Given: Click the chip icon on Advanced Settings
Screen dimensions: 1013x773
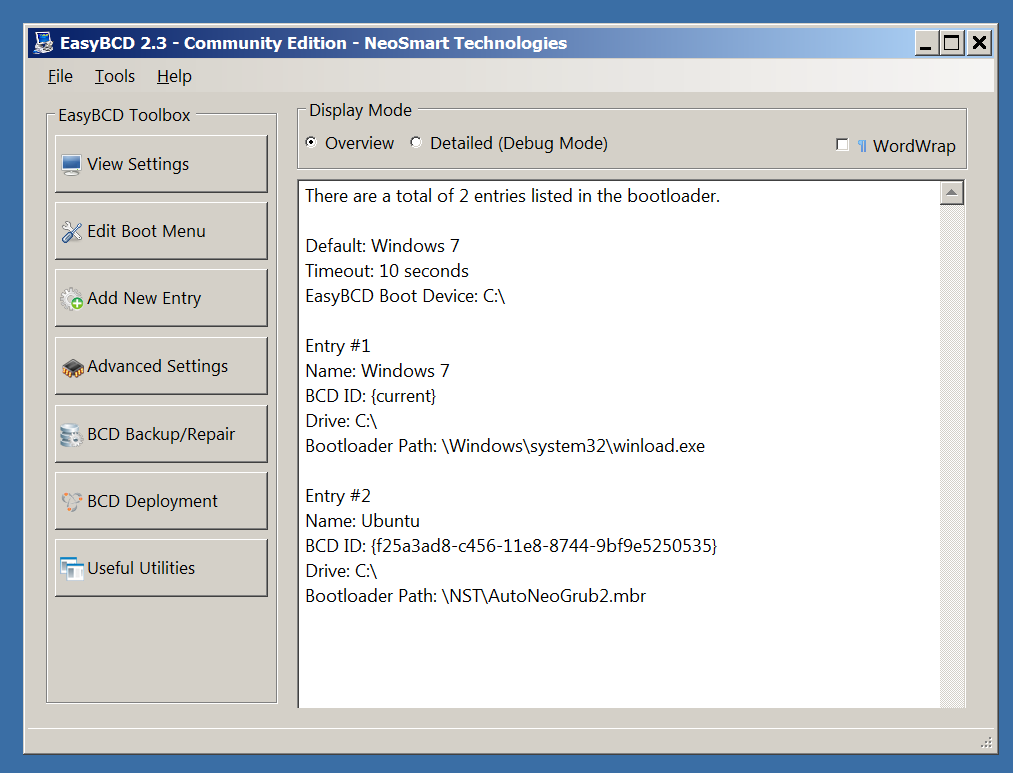Looking at the screenshot, I should pyautogui.click(x=72, y=367).
